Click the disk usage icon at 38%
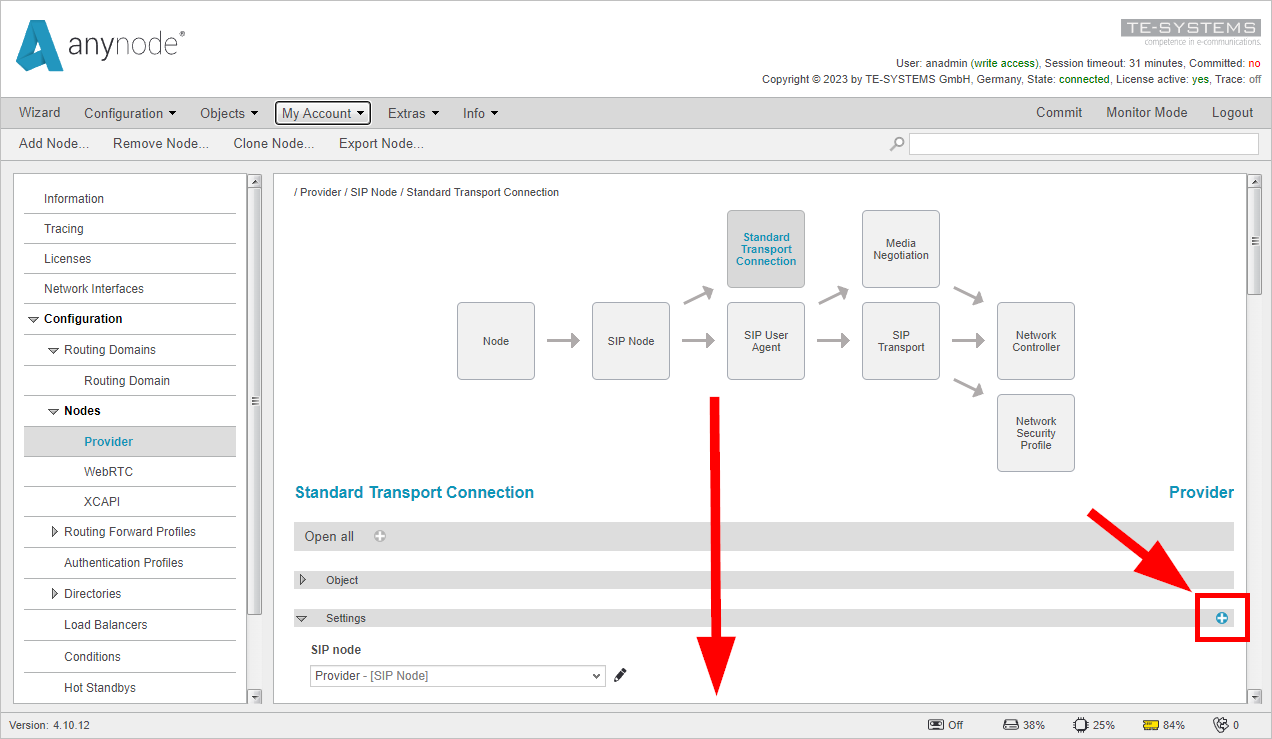 click(1010, 724)
